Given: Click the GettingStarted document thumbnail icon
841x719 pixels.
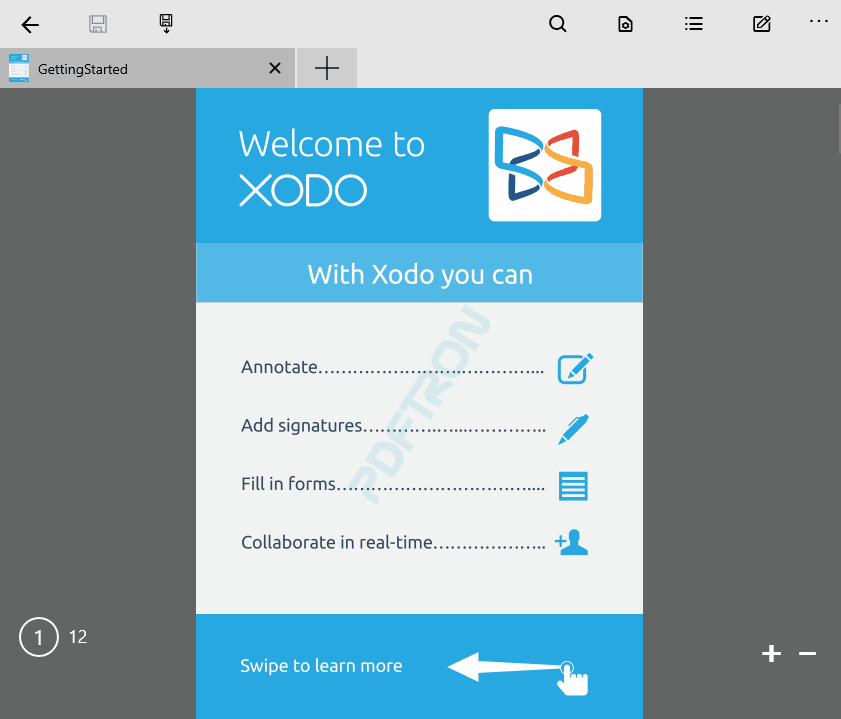Looking at the screenshot, I should click(19, 68).
